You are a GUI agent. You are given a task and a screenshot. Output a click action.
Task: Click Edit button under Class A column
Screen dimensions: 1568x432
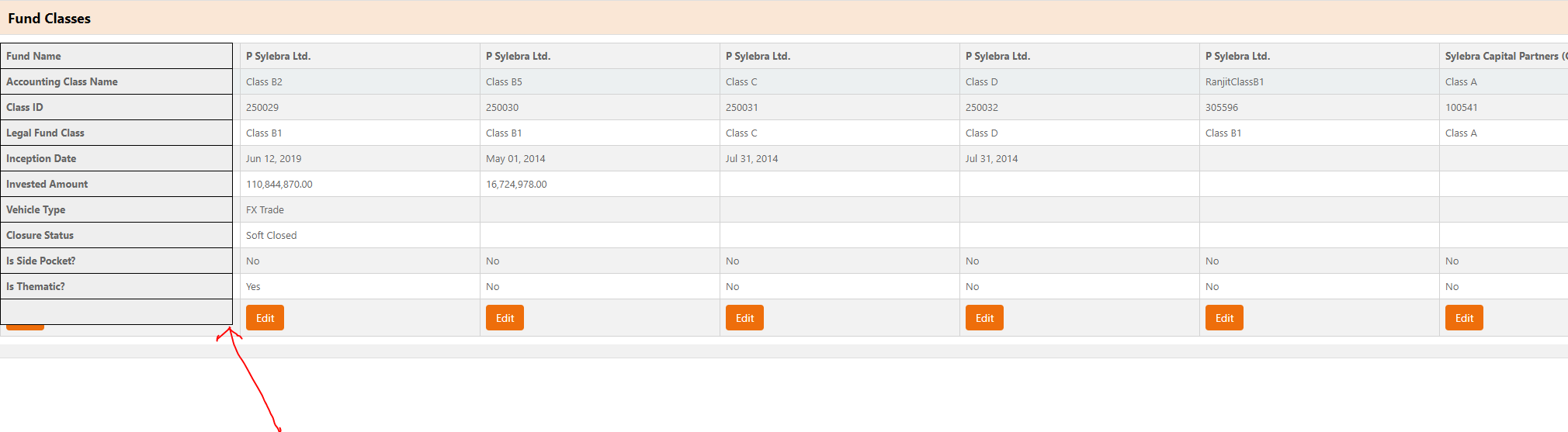(1464, 318)
